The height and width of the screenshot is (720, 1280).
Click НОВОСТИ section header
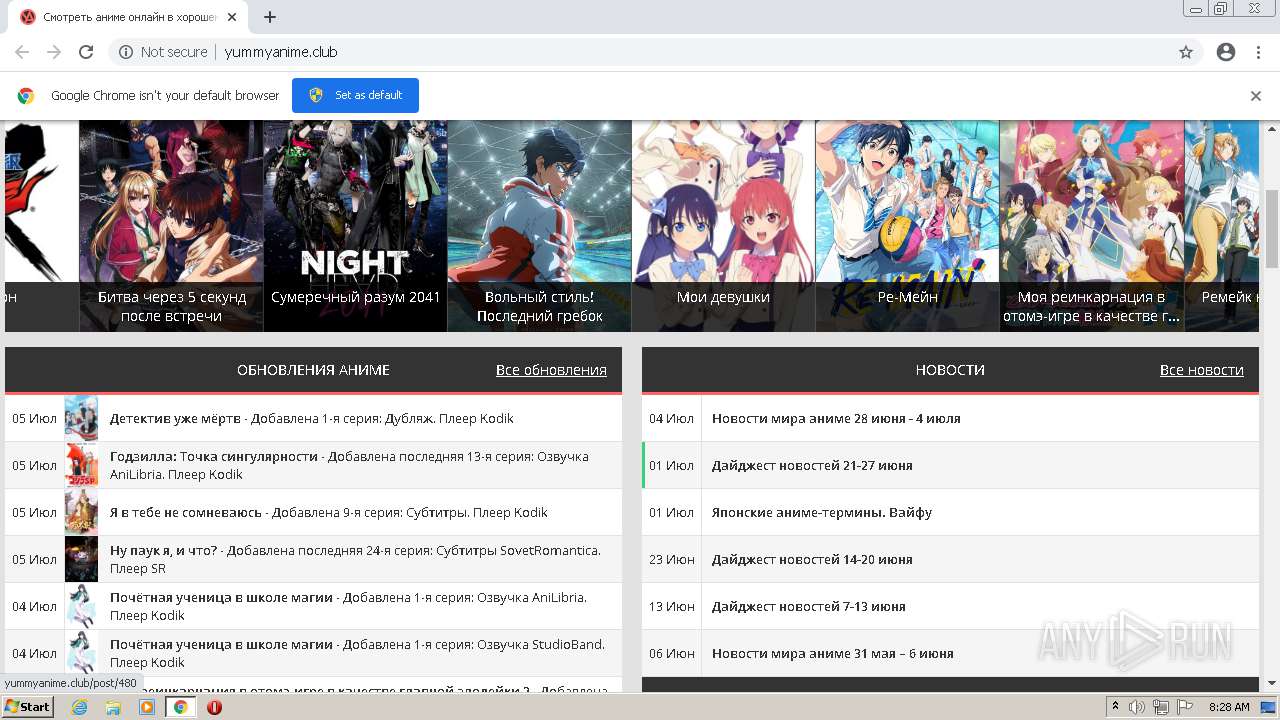(950, 370)
